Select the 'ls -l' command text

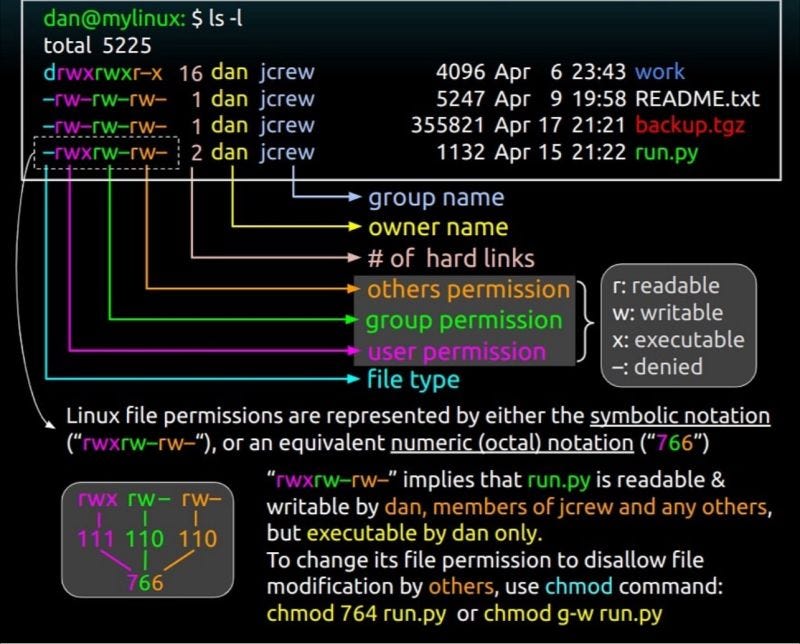[226, 18]
